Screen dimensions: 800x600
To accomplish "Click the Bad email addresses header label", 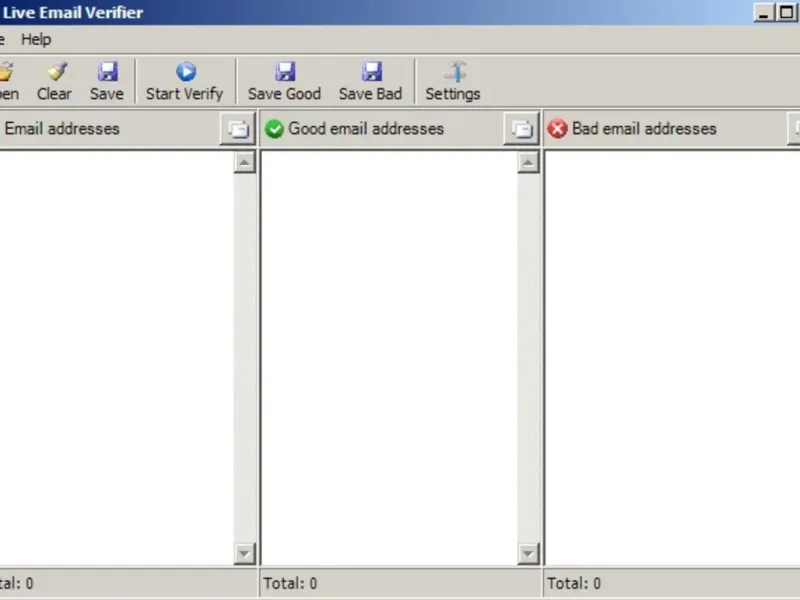I will [644, 129].
